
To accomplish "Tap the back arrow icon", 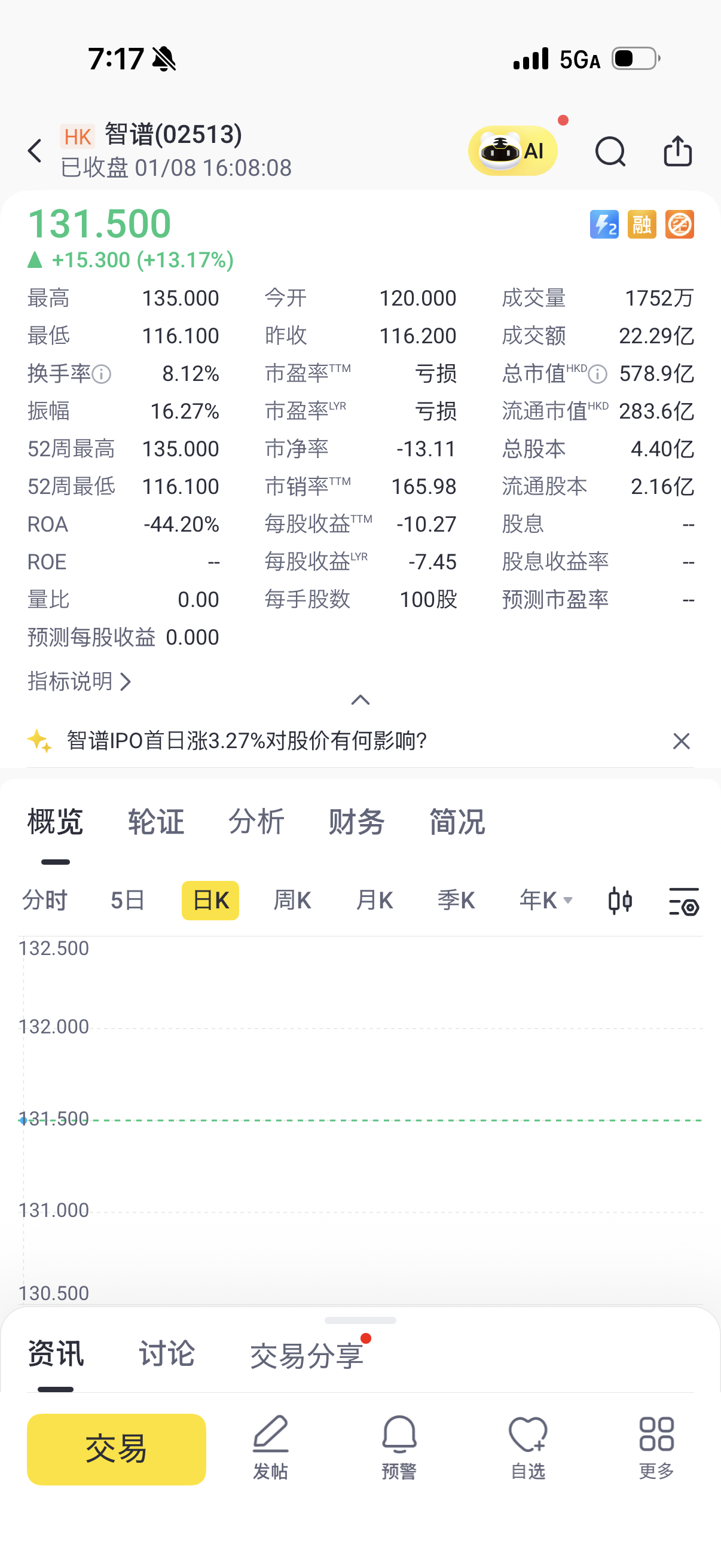I will (35, 151).
